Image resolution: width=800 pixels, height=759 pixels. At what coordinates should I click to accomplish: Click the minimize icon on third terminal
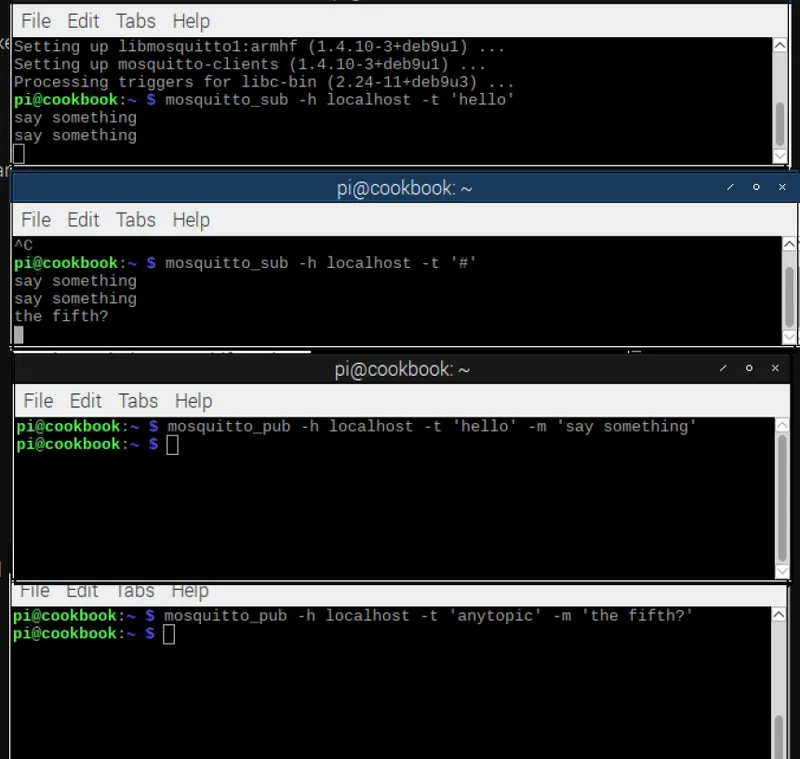tap(723, 369)
